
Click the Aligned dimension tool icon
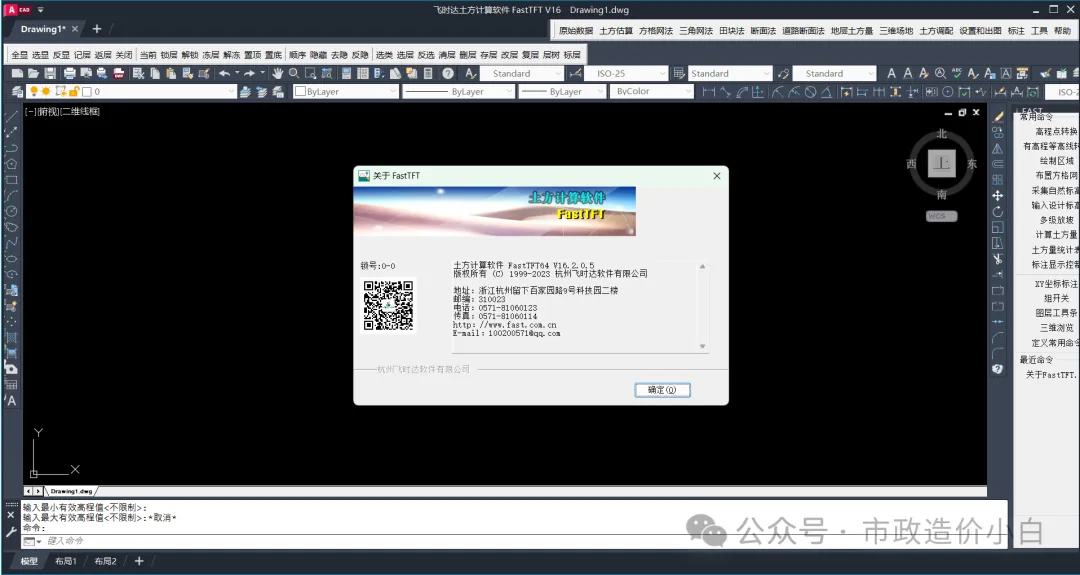(x=725, y=92)
